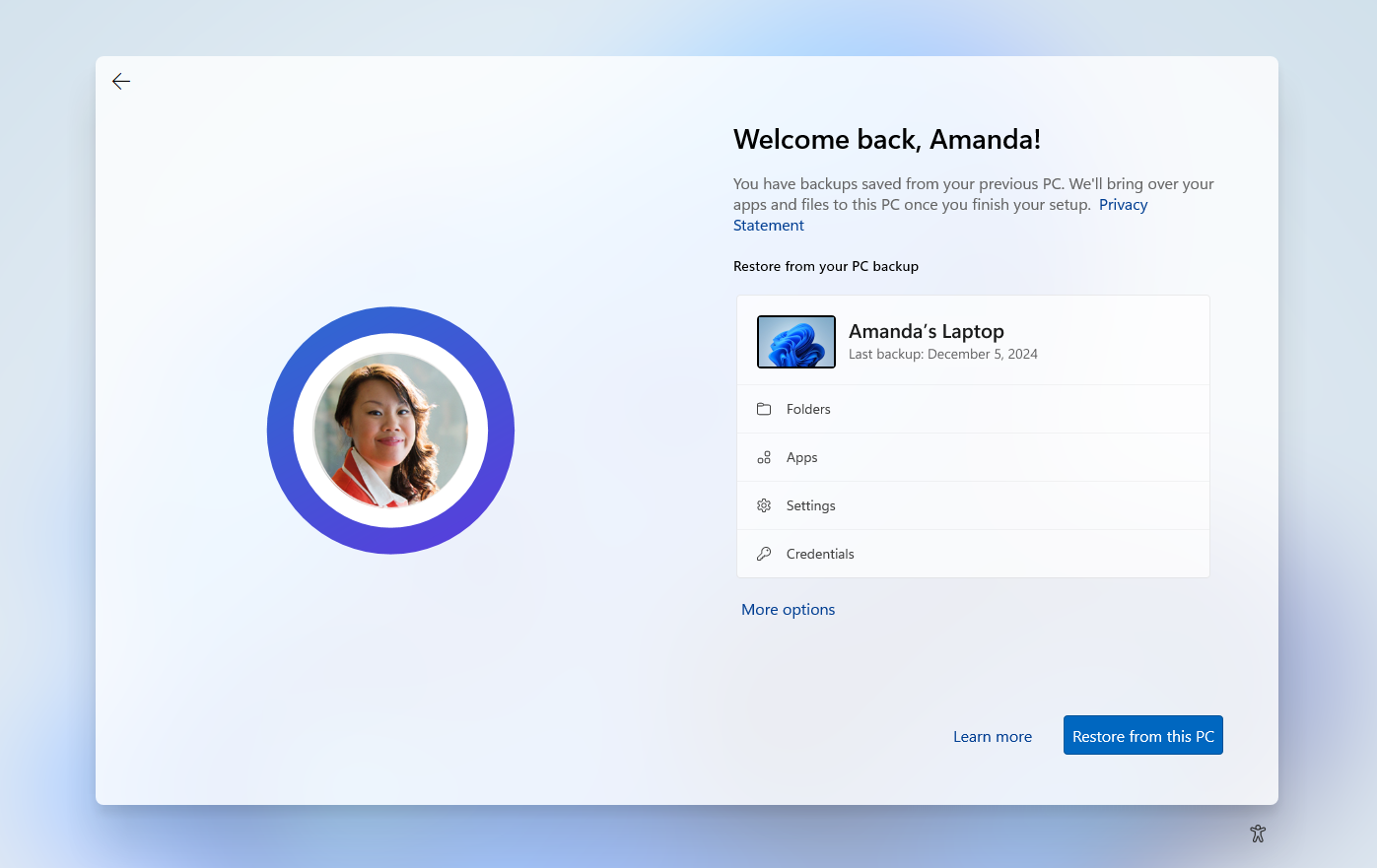The image size is (1377, 868).
Task: Click the Last backup date text
Action: click(942, 354)
